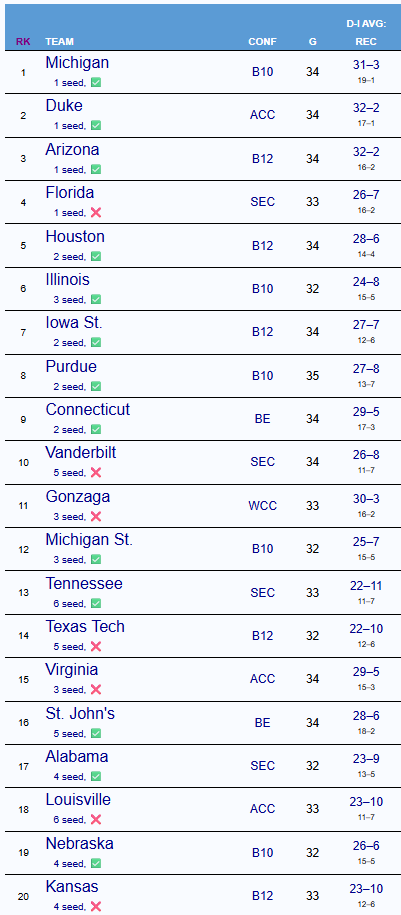
Task: Click the red X icon under Kansas
Action: pos(96,906)
